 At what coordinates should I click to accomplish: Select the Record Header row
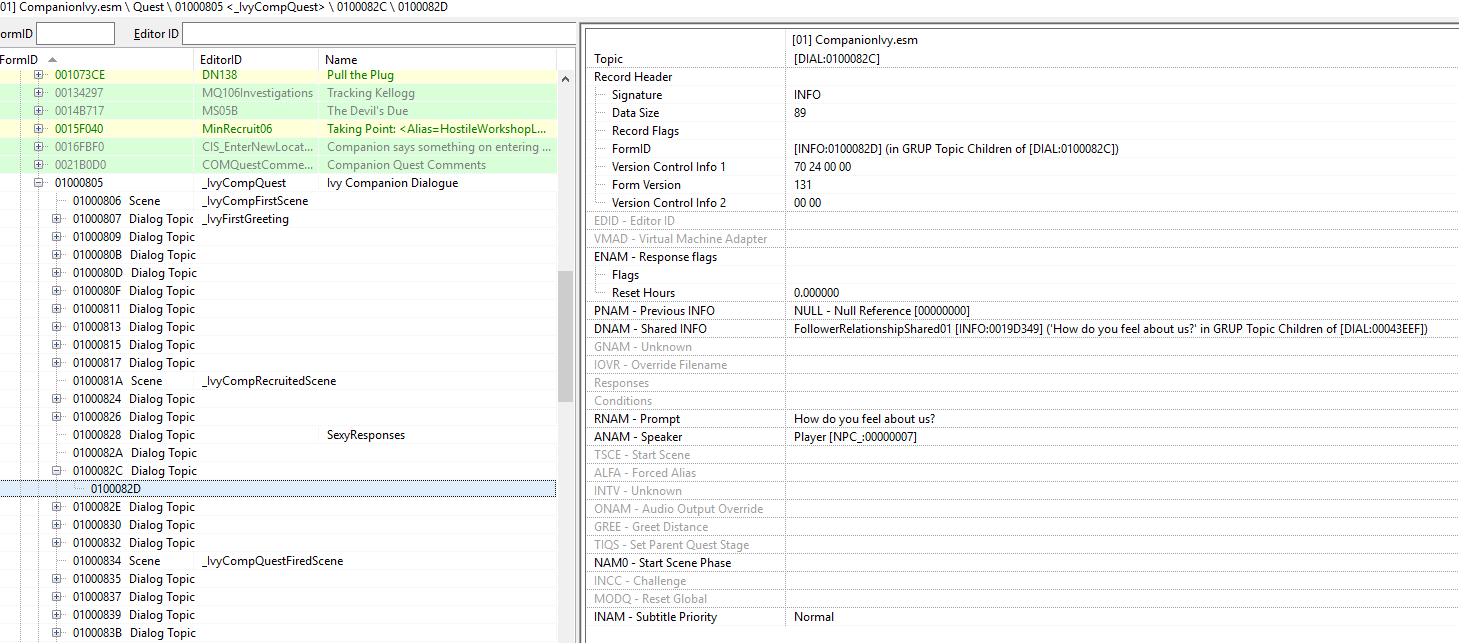pyautogui.click(x=1022, y=77)
